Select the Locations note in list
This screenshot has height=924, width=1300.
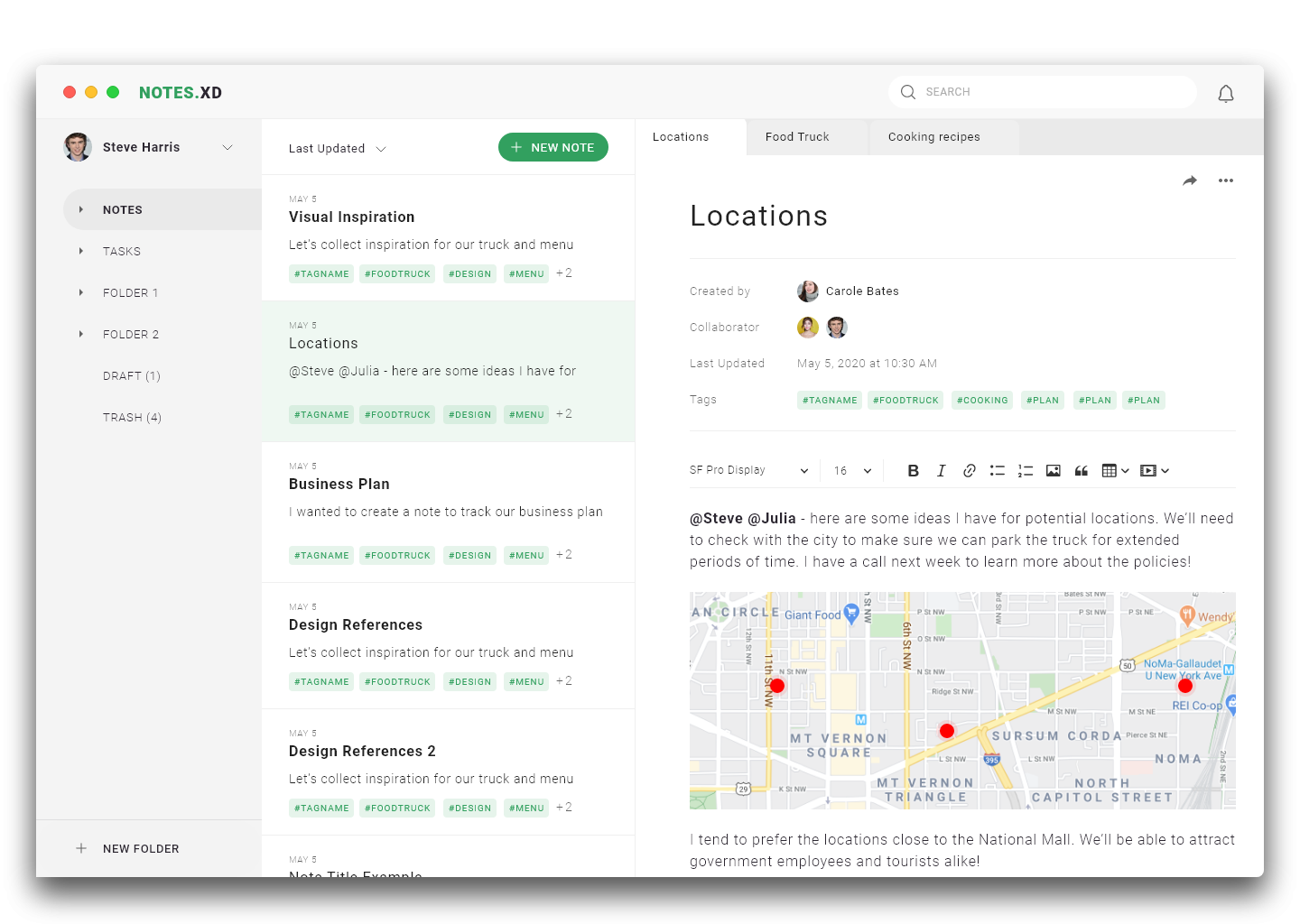448,371
